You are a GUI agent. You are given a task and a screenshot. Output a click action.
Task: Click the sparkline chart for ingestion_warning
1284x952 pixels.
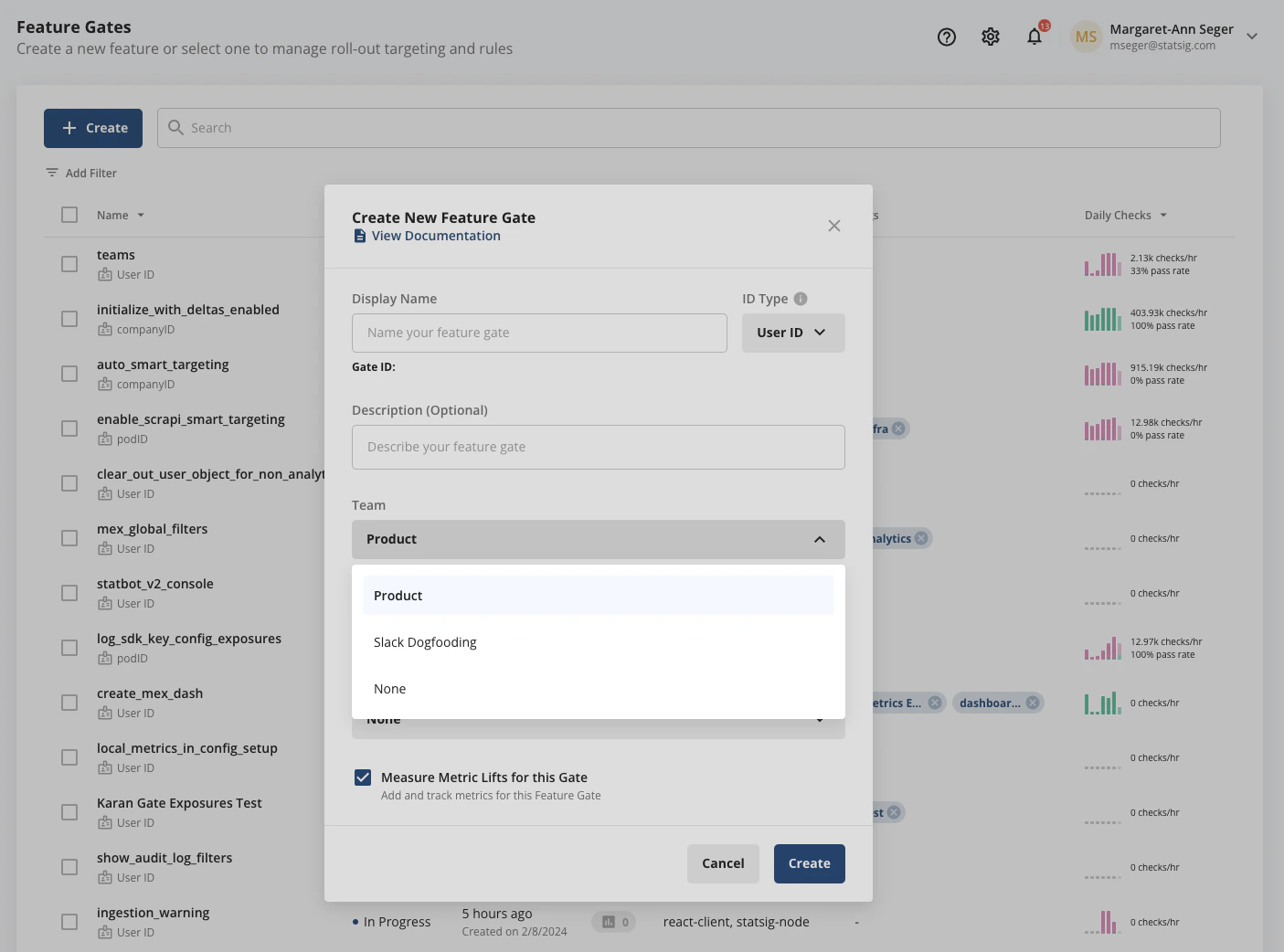[x=1103, y=922]
